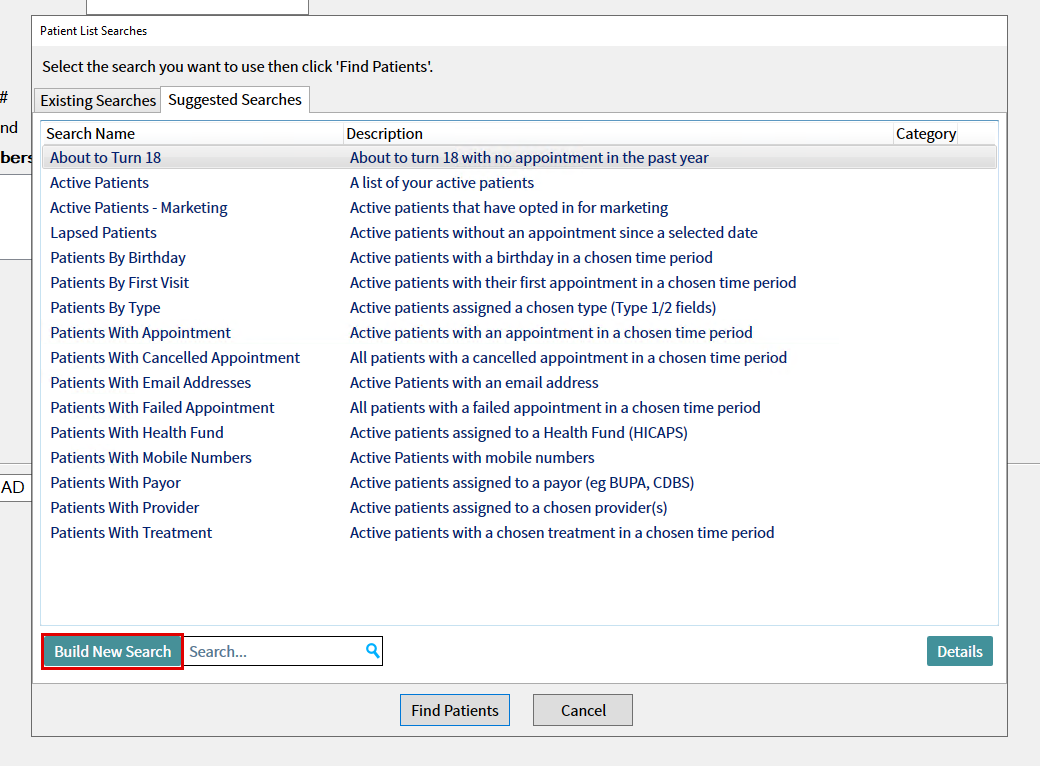The width and height of the screenshot is (1040, 766).
Task: Sort by the Search Name column header
Action: 192,133
